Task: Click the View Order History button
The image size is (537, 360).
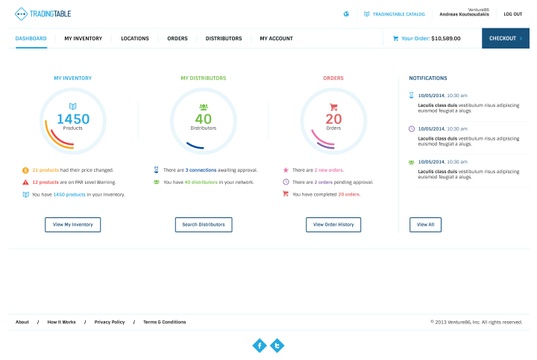Action: pyautogui.click(x=333, y=225)
